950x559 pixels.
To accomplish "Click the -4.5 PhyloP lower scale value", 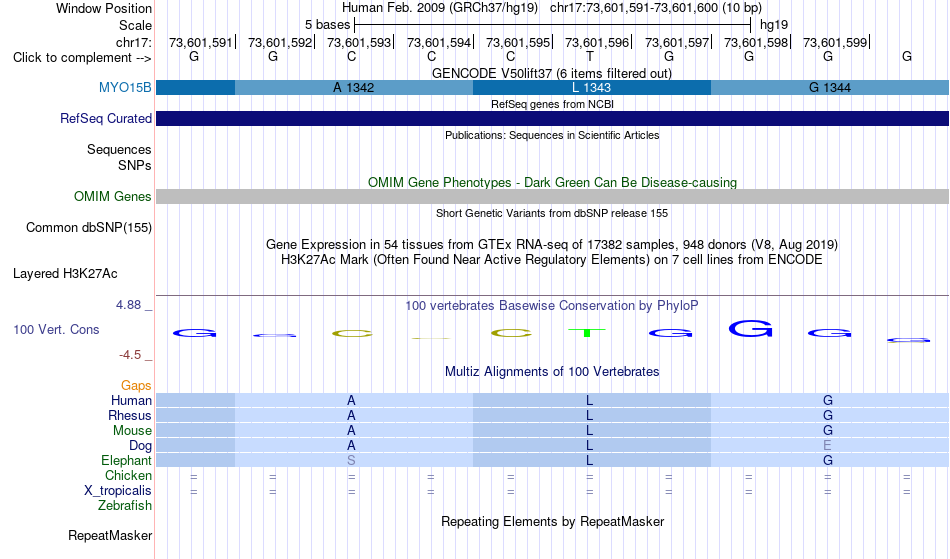I will [130, 355].
